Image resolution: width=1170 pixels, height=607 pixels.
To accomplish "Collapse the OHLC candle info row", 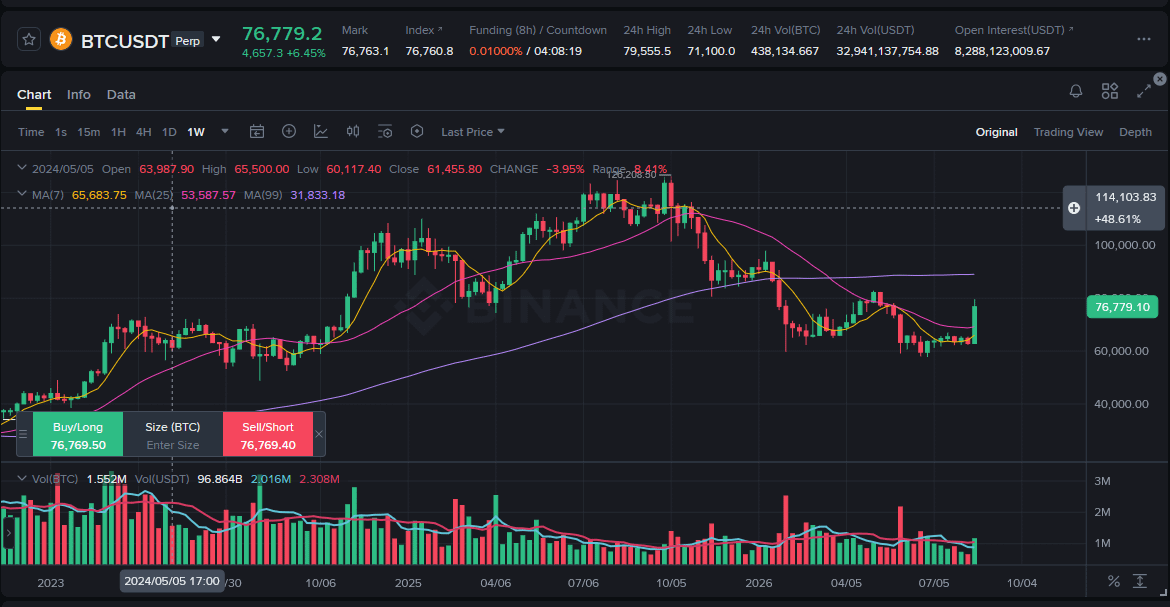I will [x=22, y=168].
